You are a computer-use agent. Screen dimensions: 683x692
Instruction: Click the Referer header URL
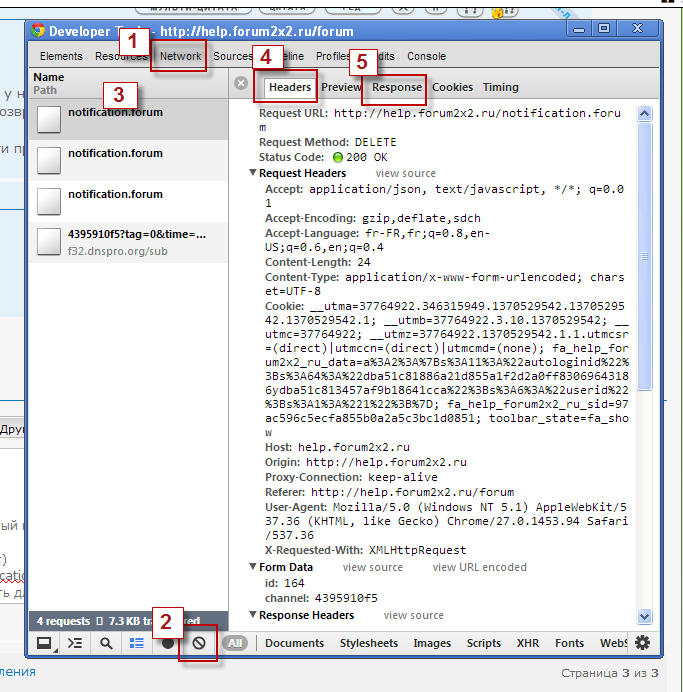[413, 492]
